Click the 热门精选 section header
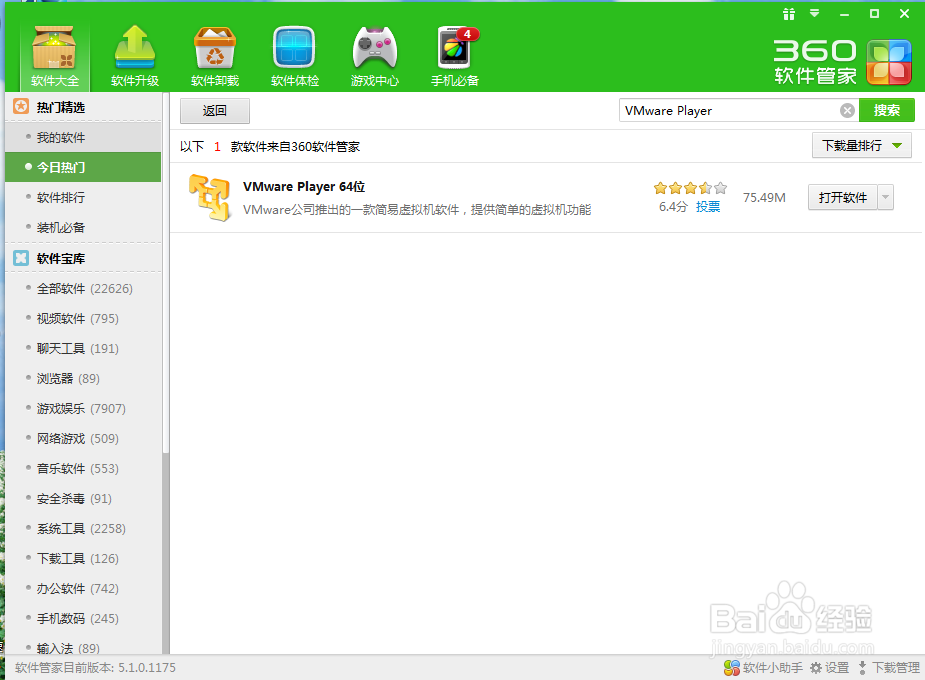The image size is (925, 680). pyautogui.click(x=83, y=107)
